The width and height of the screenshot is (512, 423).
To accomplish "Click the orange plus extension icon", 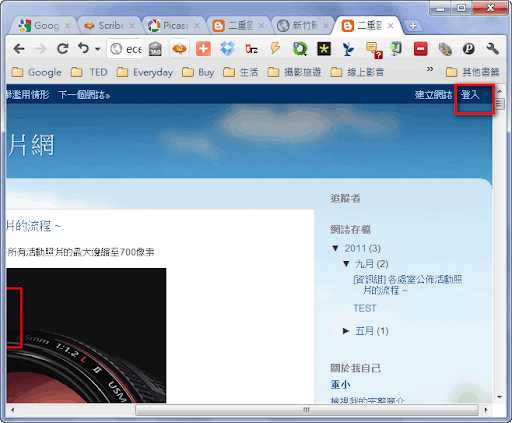I will pyautogui.click(x=203, y=49).
